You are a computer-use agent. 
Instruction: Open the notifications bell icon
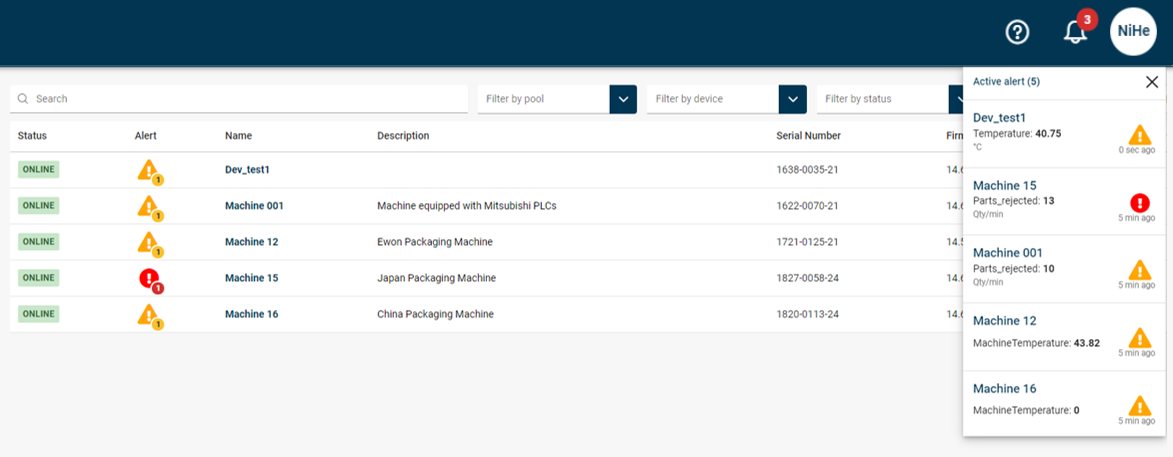[x=1075, y=32]
